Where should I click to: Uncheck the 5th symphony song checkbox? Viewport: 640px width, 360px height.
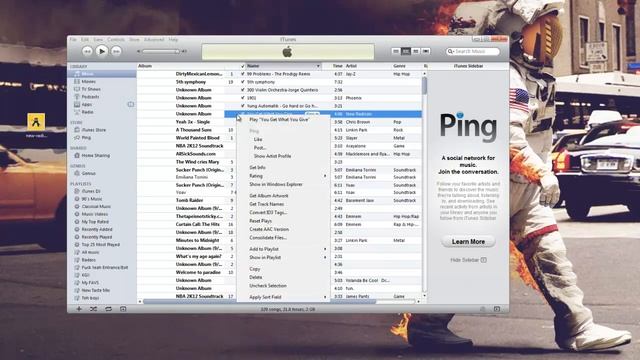pos(243,82)
